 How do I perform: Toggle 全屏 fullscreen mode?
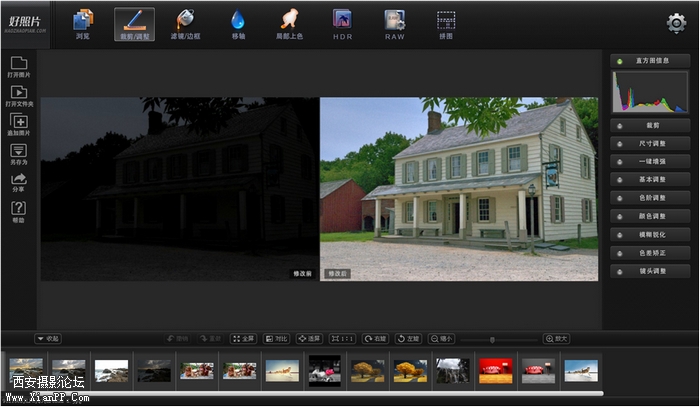pos(243,339)
